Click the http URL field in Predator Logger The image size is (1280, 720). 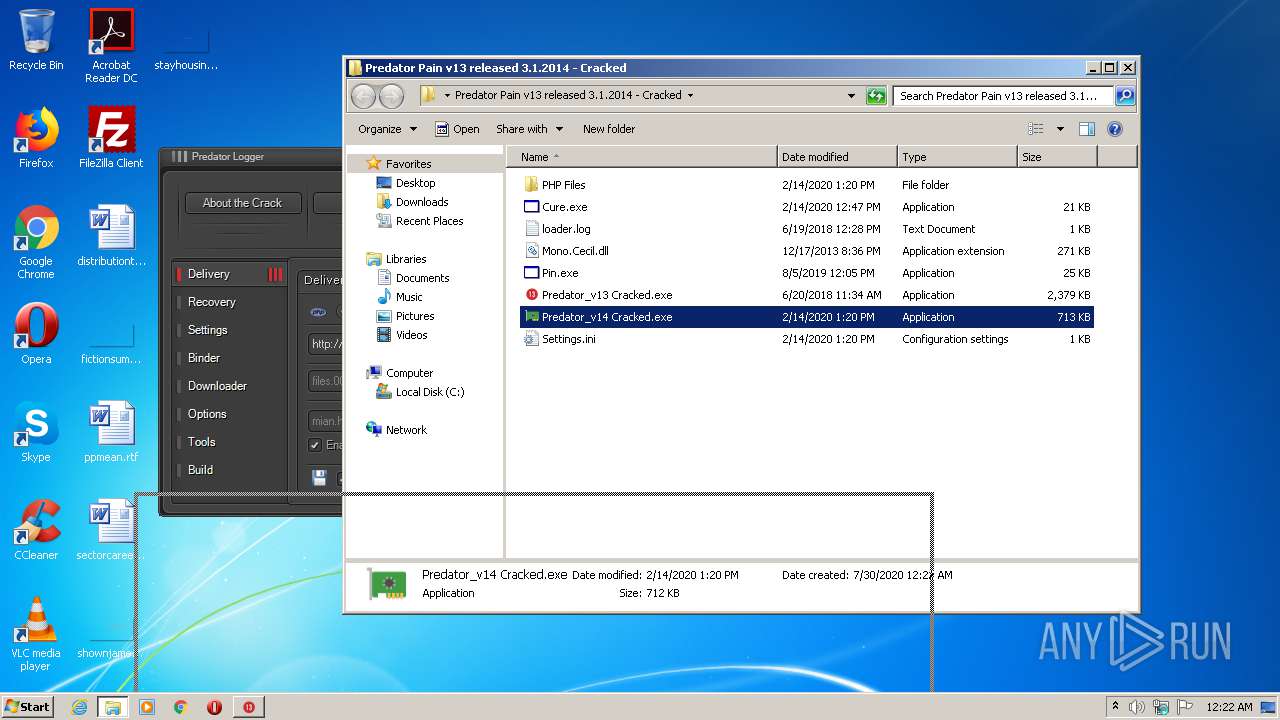coord(326,344)
